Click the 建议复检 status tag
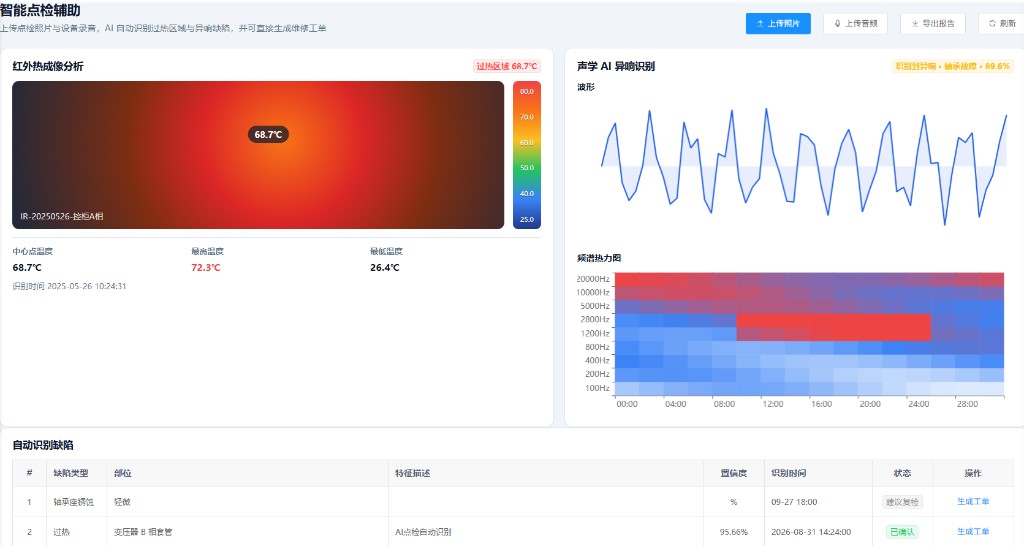 (x=902, y=502)
